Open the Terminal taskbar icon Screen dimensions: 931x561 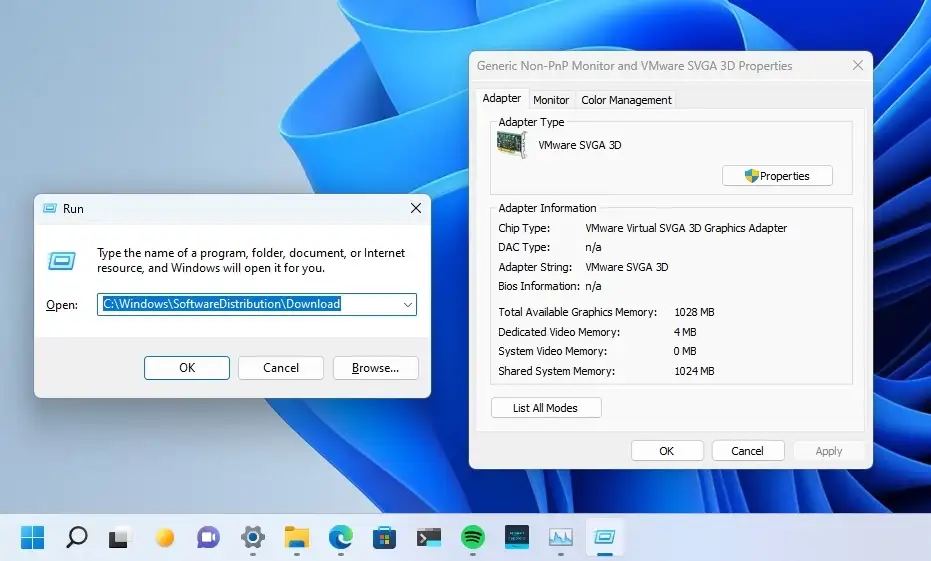(429, 538)
